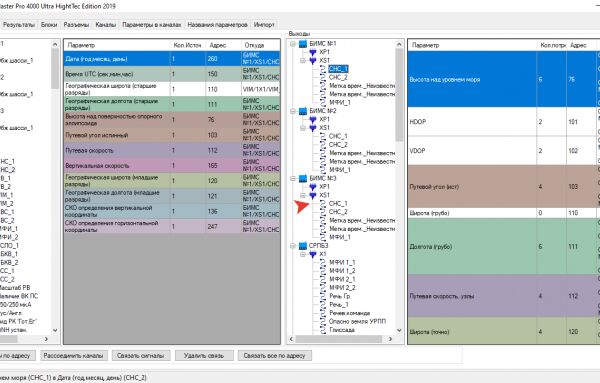600x383 pixels.
Task: Select VDOP row in right table
Action: point(504,151)
